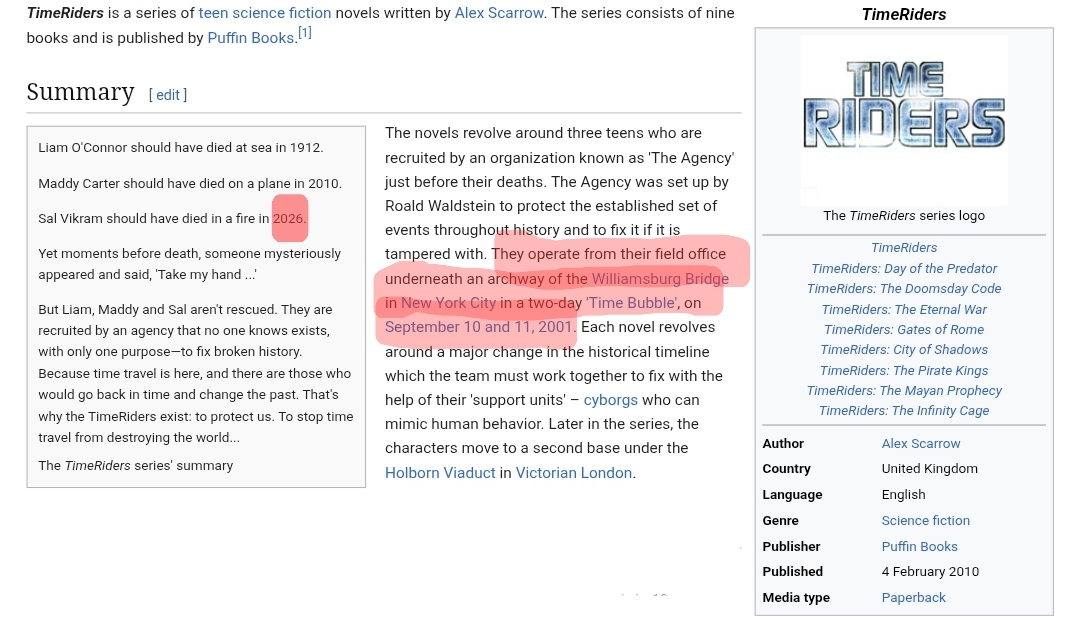Open the Holborn Viaduct link

coord(440,473)
